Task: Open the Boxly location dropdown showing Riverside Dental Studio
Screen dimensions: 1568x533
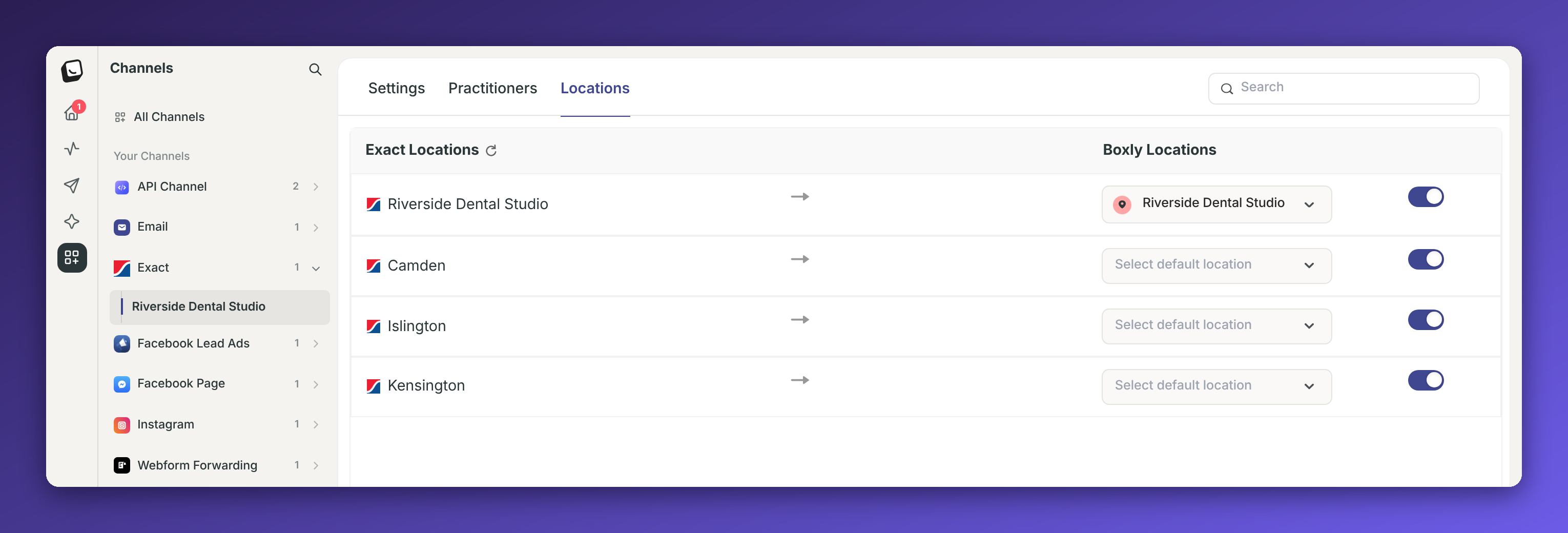Action: (1216, 204)
